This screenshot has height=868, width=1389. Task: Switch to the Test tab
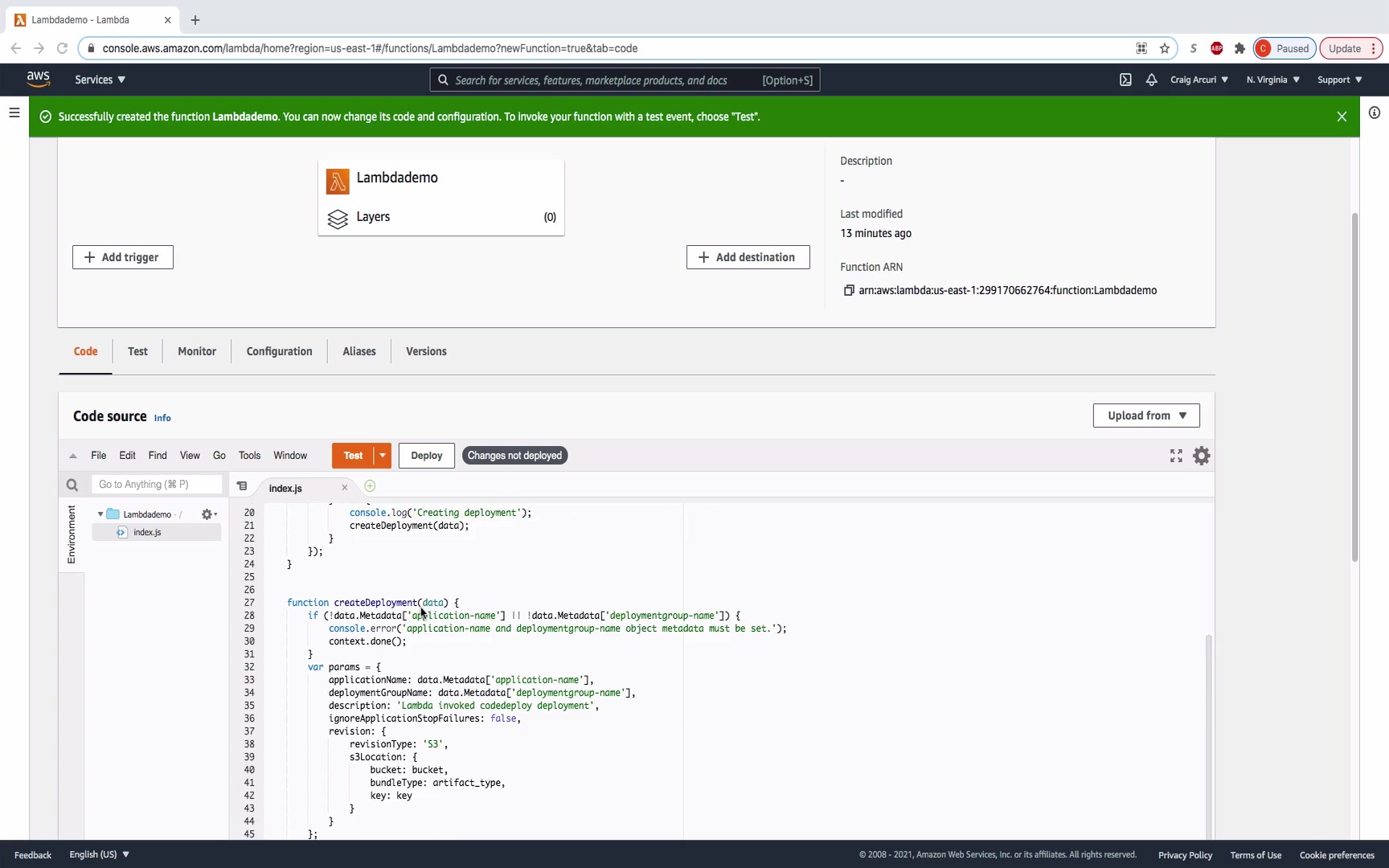tap(137, 351)
